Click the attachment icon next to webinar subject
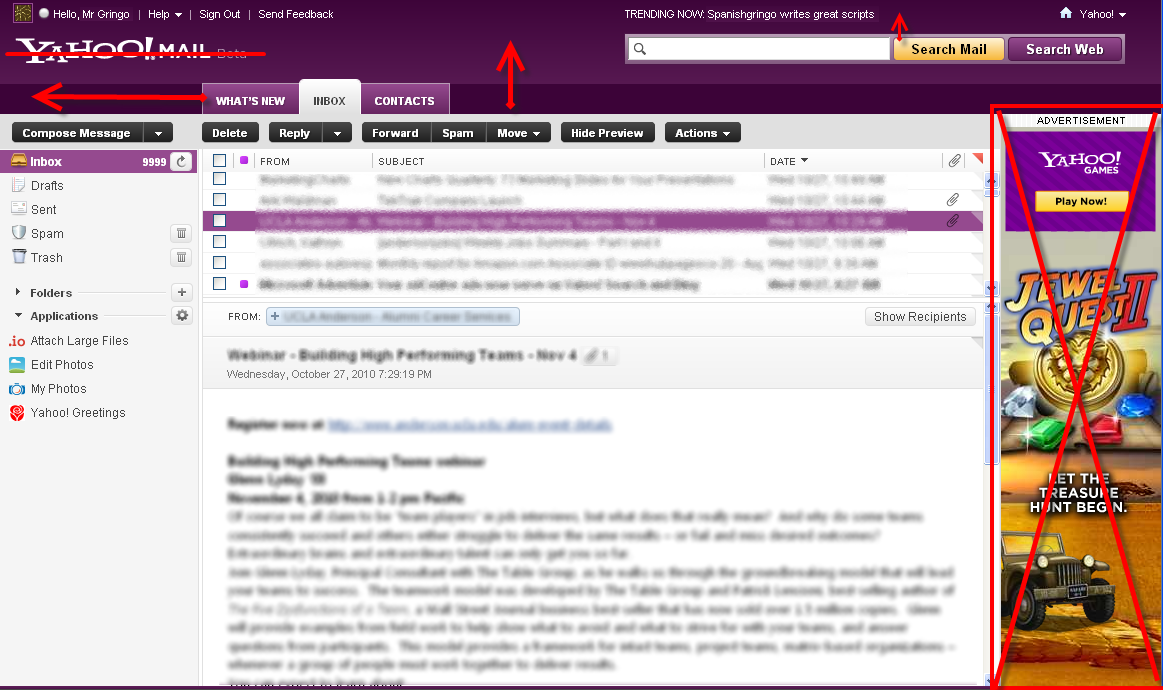 [x=591, y=355]
